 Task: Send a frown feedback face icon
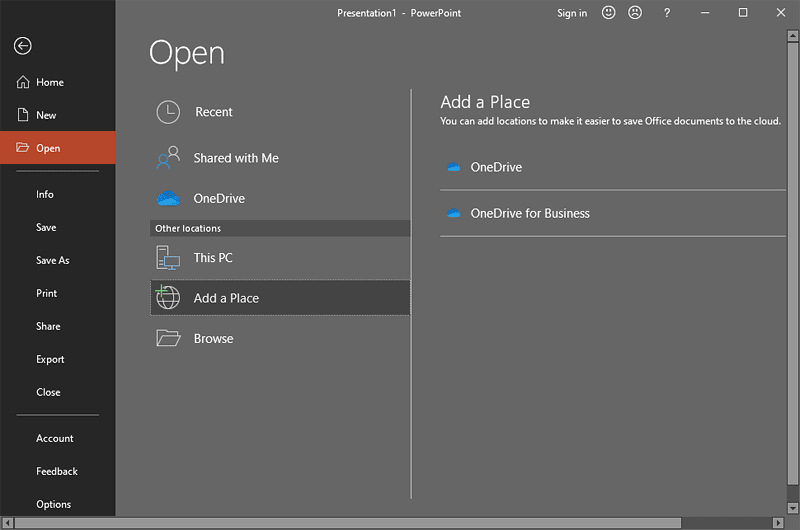[x=635, y=13]
